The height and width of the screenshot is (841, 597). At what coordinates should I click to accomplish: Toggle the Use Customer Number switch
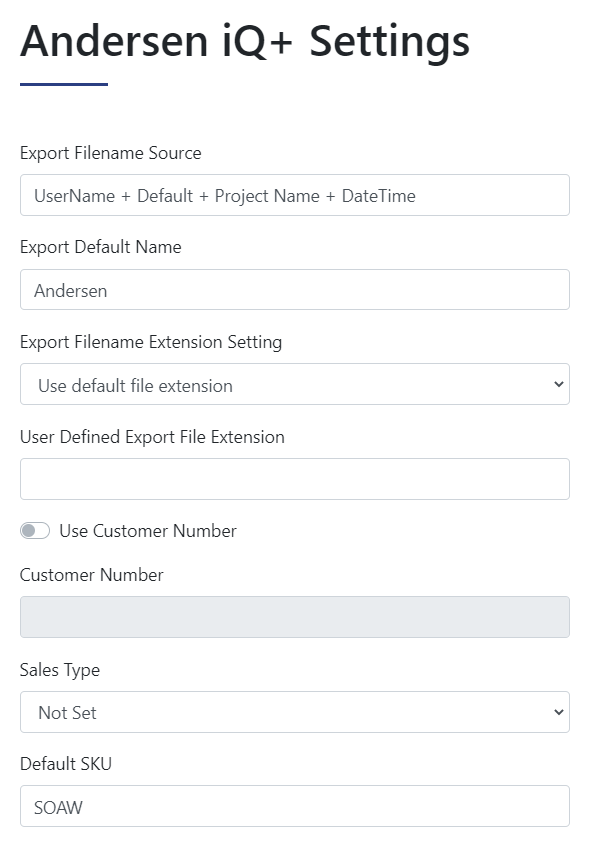35,530
